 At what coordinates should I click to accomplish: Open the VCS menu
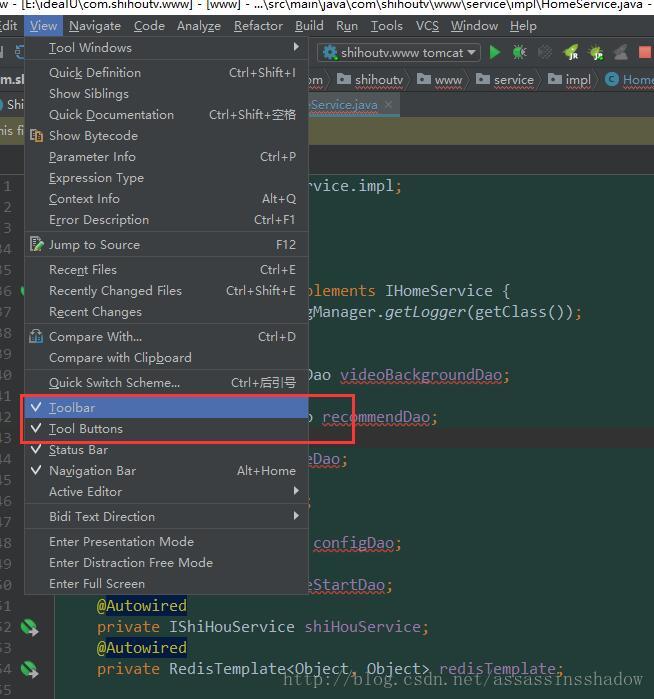pyautogui.click(x=427, y=26)
